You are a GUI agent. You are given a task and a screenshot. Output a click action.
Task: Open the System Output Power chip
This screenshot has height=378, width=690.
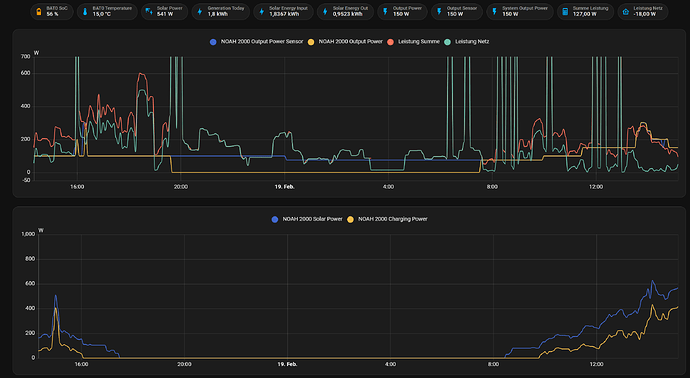520,11
